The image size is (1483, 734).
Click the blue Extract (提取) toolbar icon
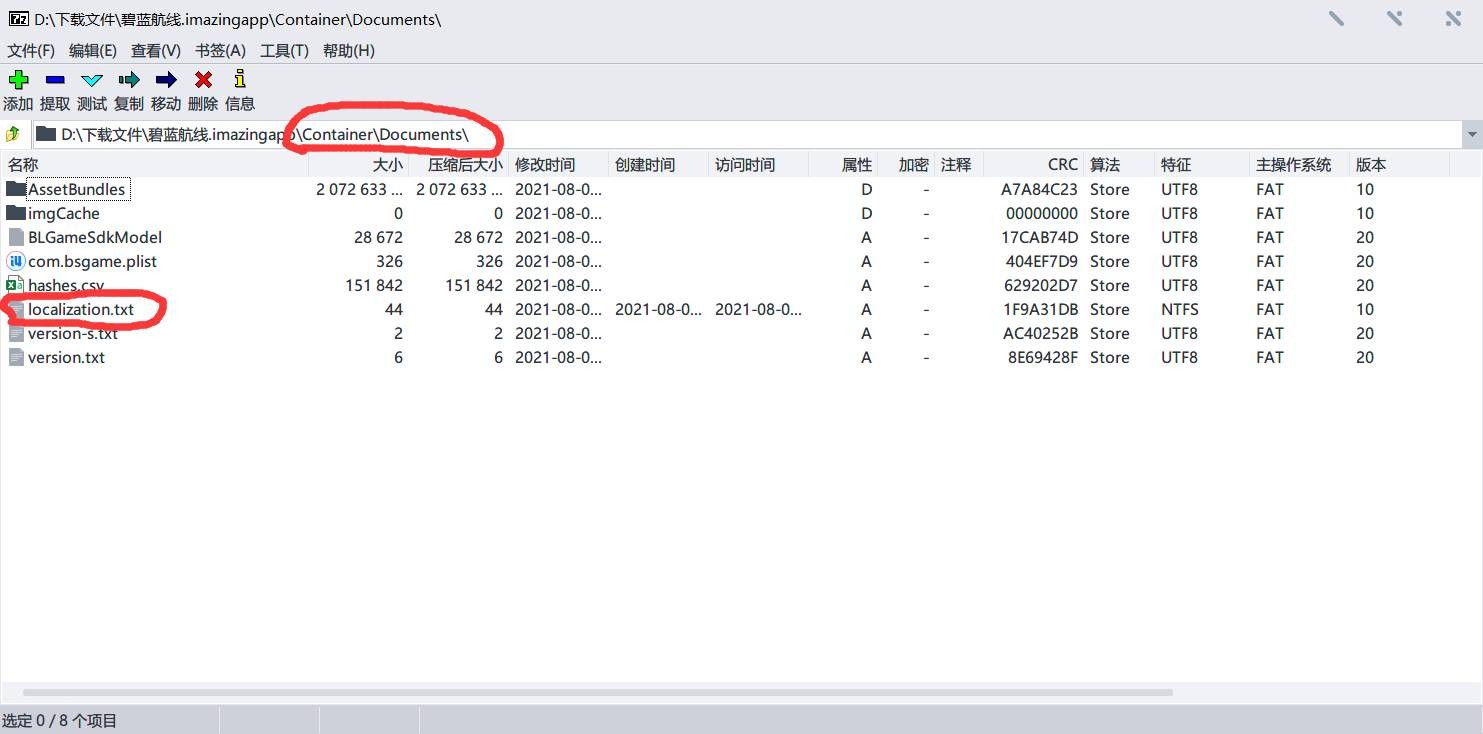[55, 80]
